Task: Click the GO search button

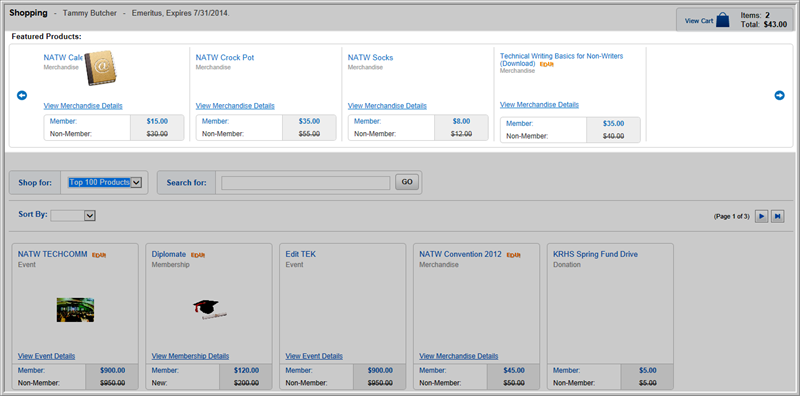Action: 407,182
